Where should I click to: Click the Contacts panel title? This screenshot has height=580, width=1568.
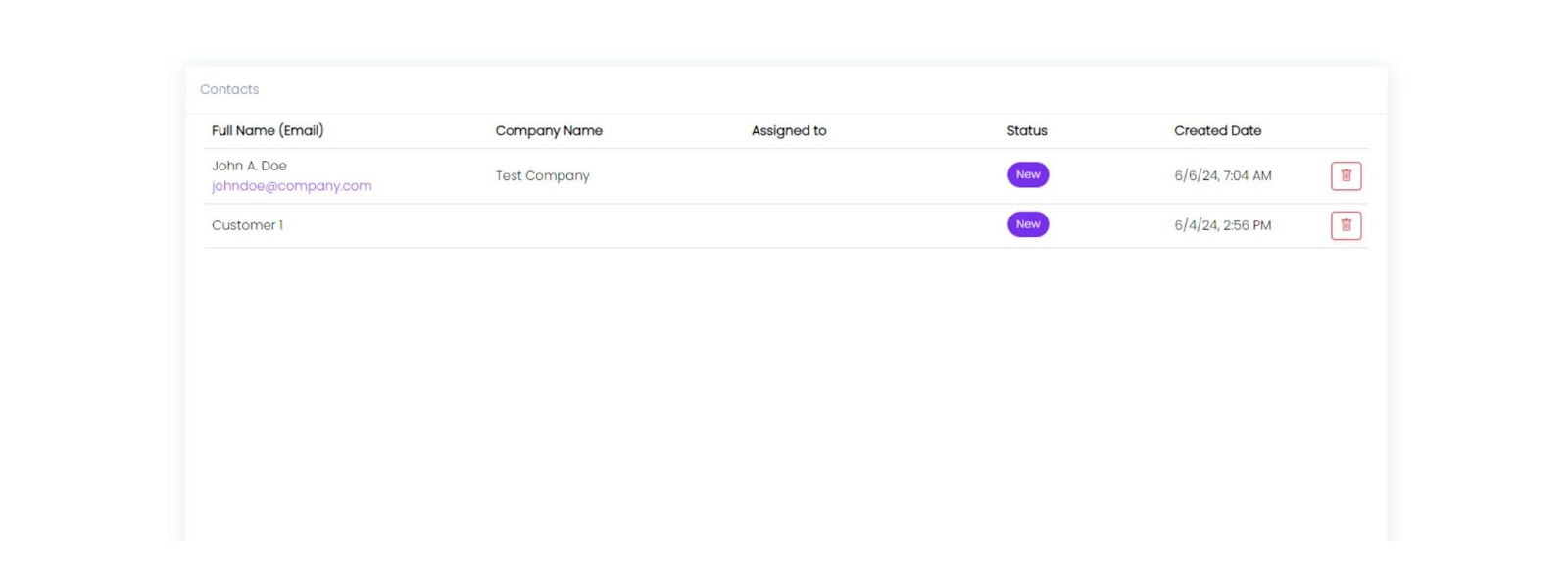click(x=229, y=89)
